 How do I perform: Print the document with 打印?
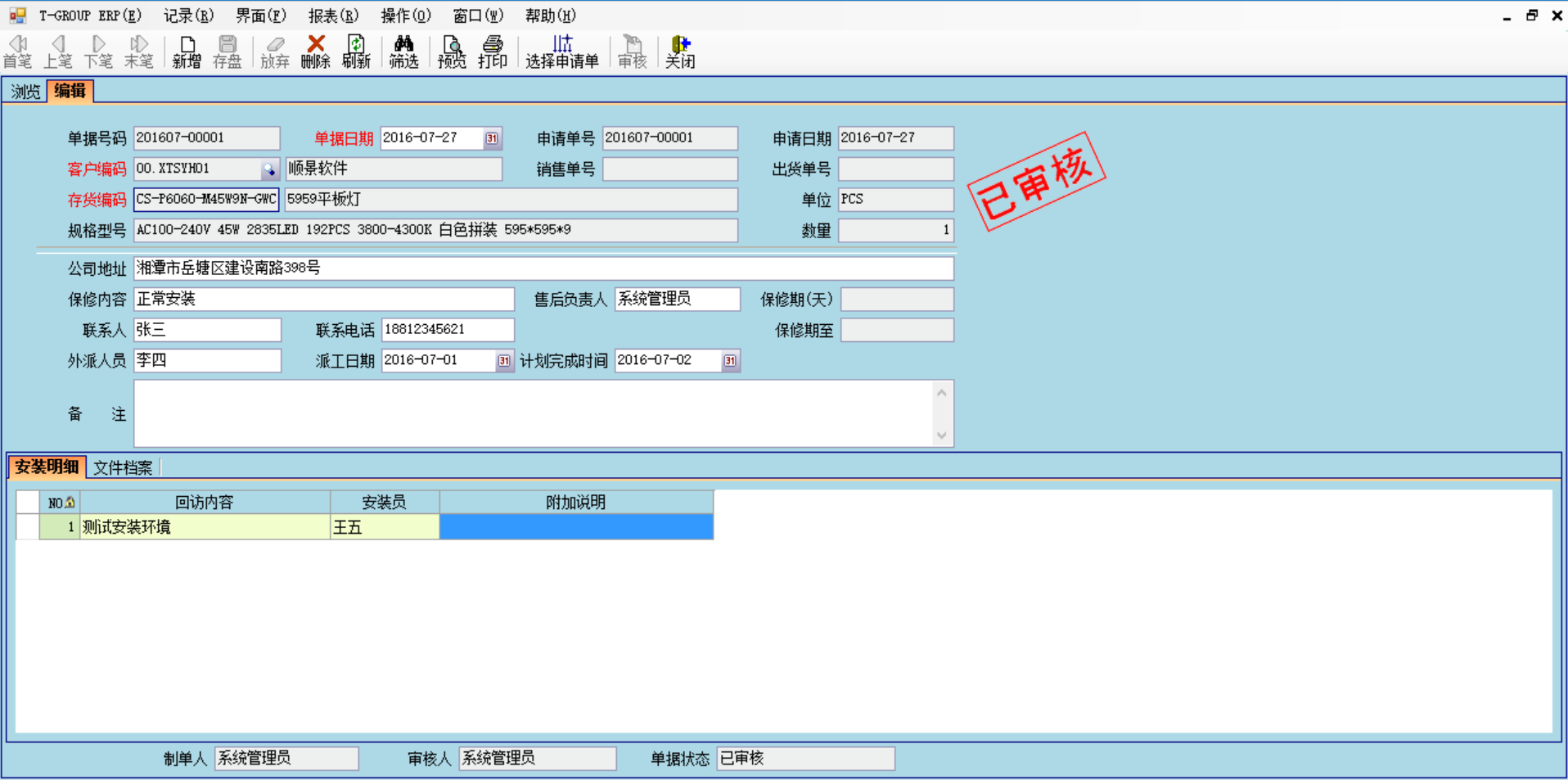point(493,52)
